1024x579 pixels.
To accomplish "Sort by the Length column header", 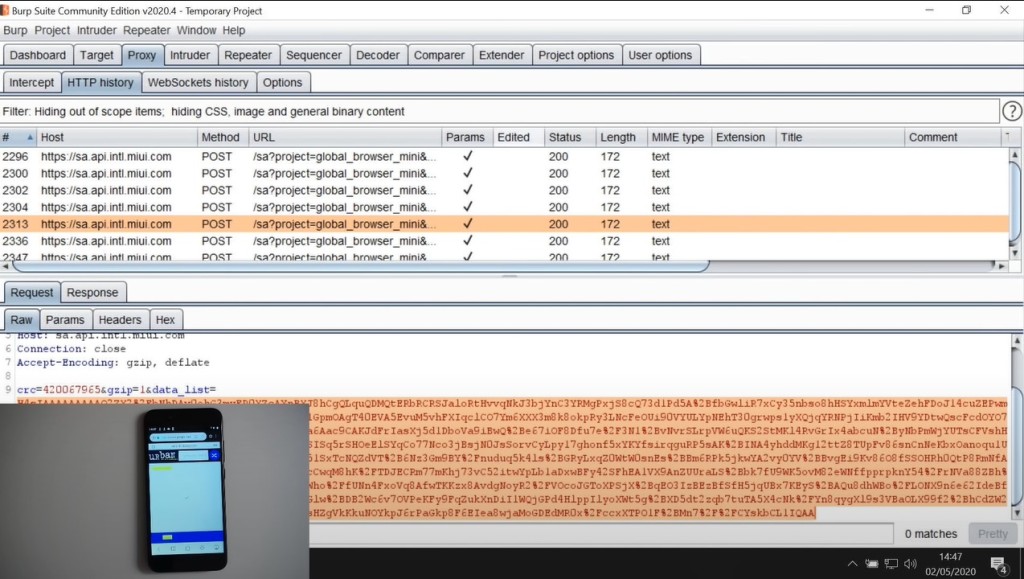I will pos(621,137).
